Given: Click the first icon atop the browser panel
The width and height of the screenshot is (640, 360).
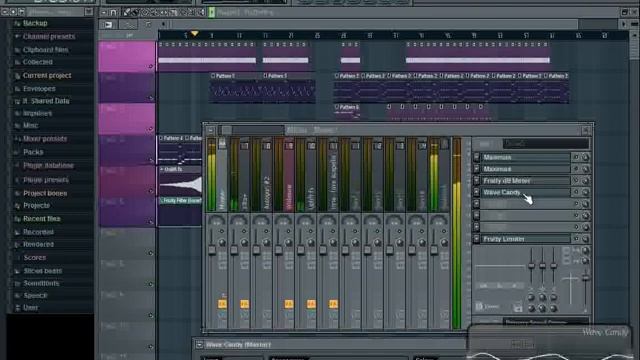Looking at the screenshot, I should pos(5,12).
